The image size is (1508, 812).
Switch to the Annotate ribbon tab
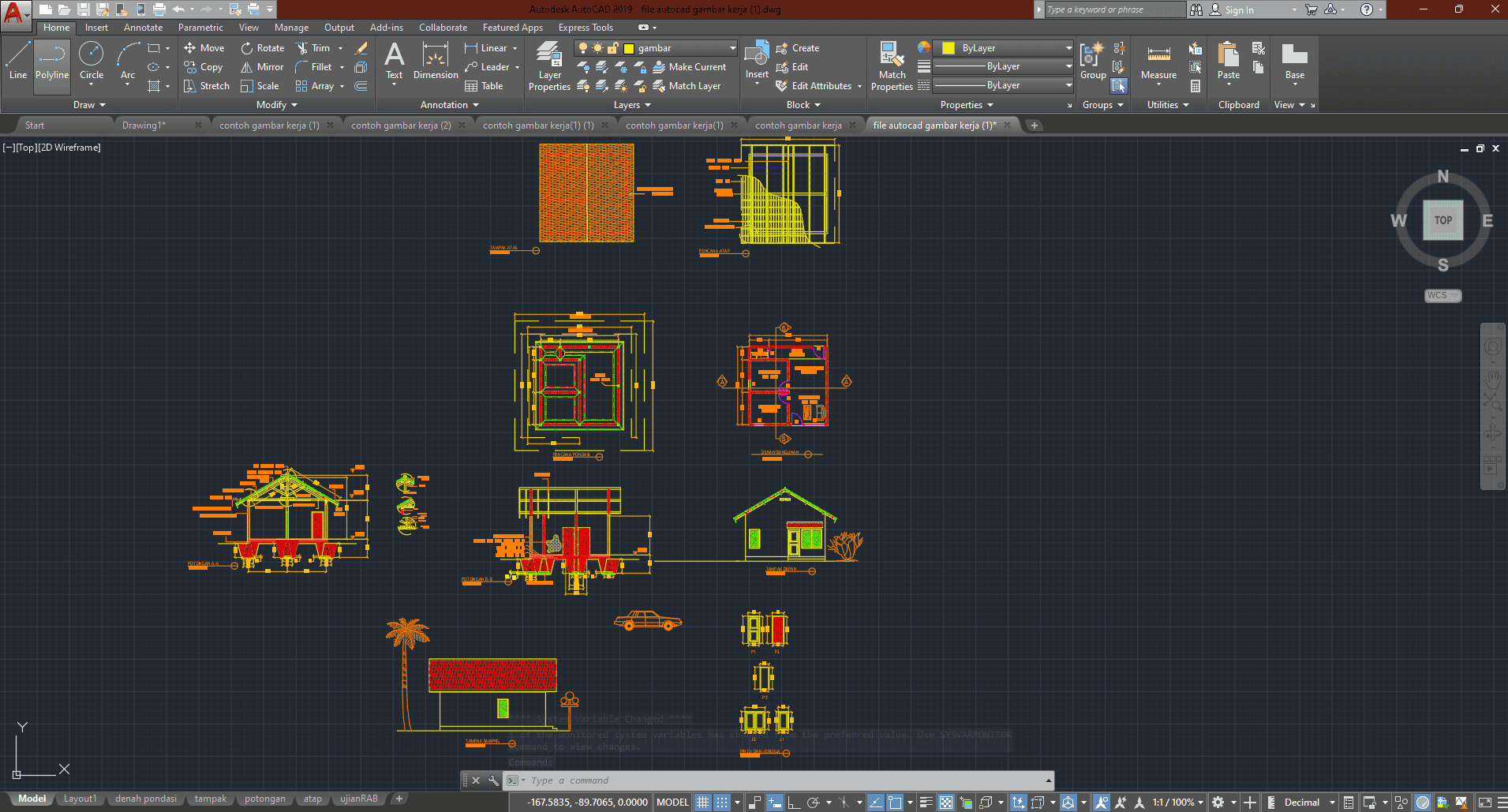pos(143,27)
